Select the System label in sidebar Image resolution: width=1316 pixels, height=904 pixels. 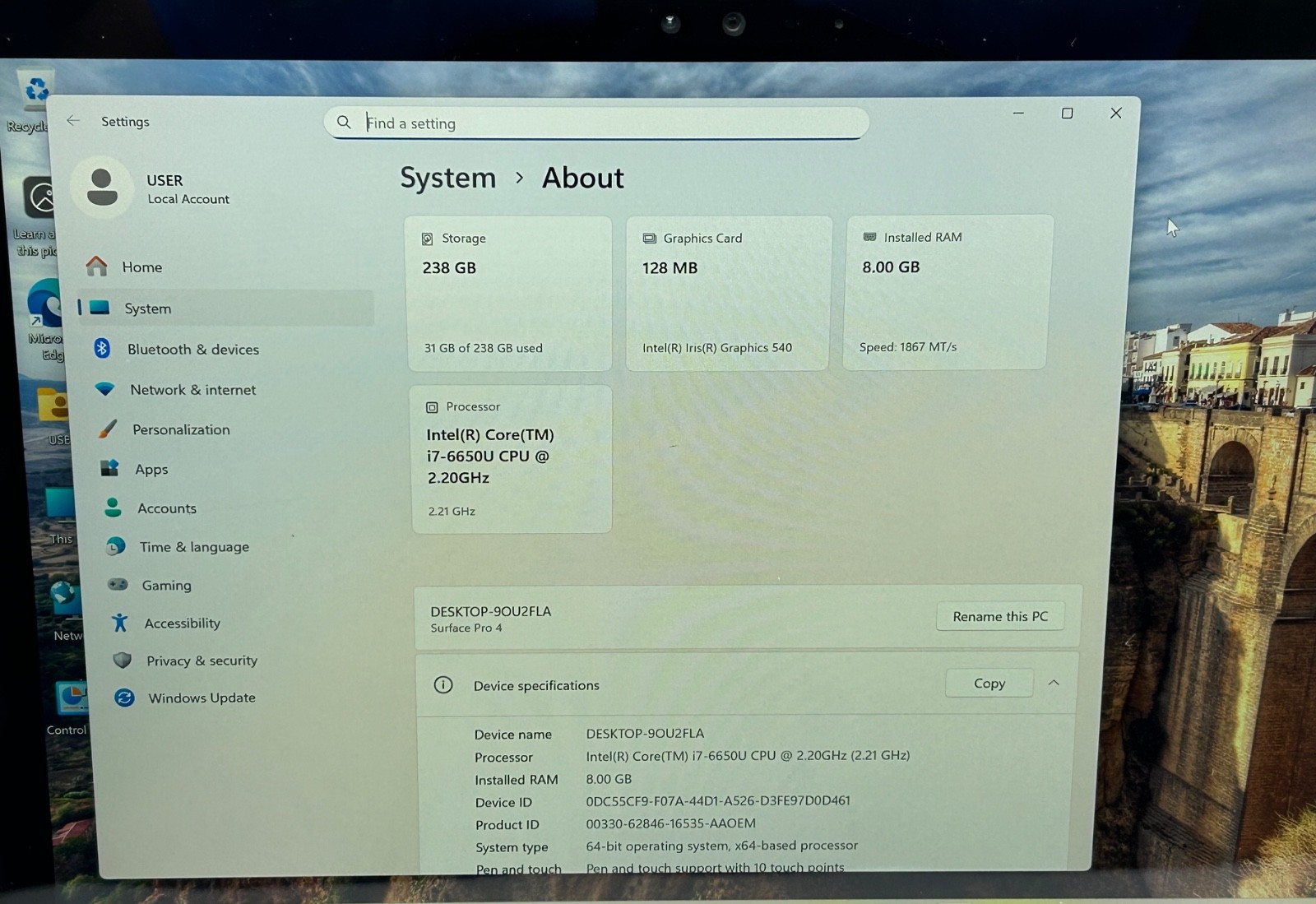point(148,308)
